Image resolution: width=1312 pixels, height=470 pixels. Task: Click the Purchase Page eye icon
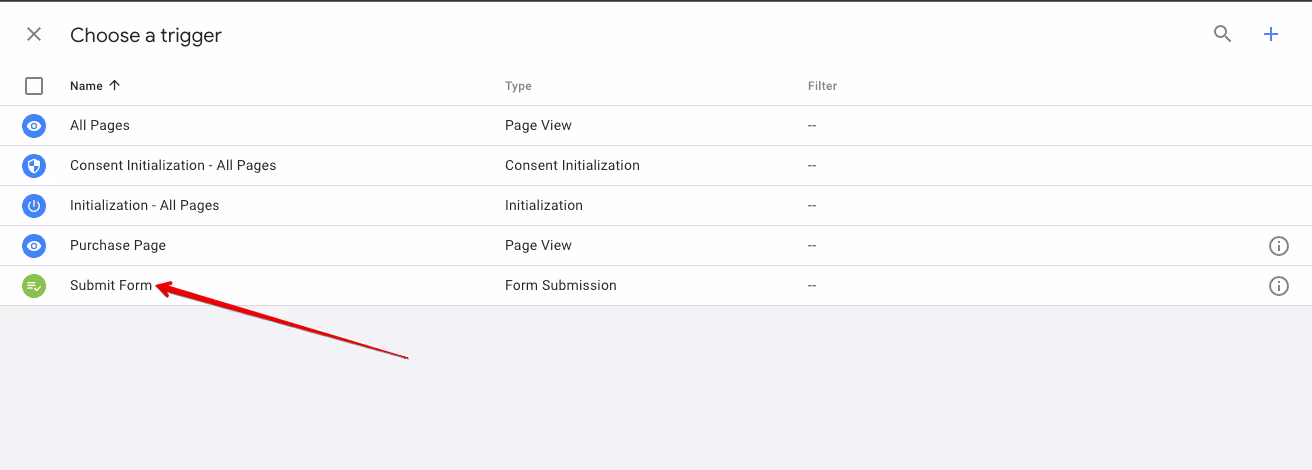34,246
